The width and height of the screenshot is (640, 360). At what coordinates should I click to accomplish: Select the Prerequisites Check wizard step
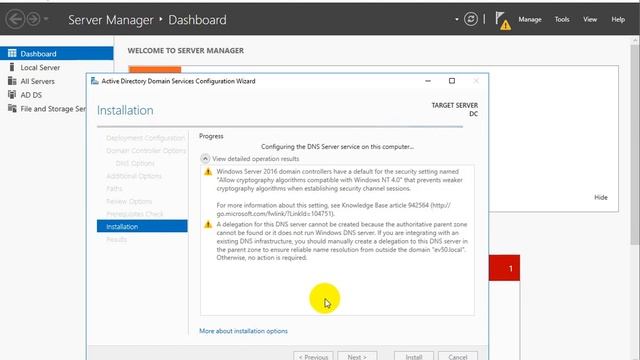135,214
